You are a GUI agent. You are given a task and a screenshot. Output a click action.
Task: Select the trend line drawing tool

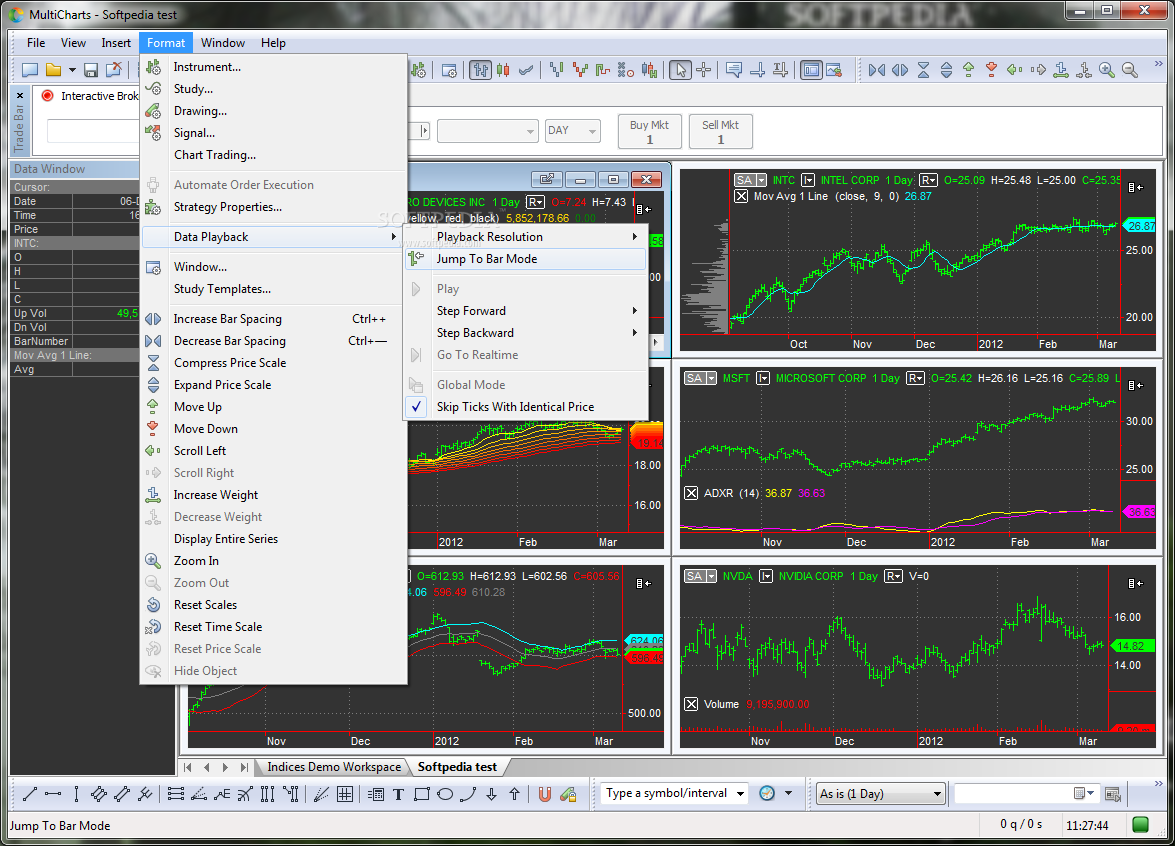click(x=30, y=794)
